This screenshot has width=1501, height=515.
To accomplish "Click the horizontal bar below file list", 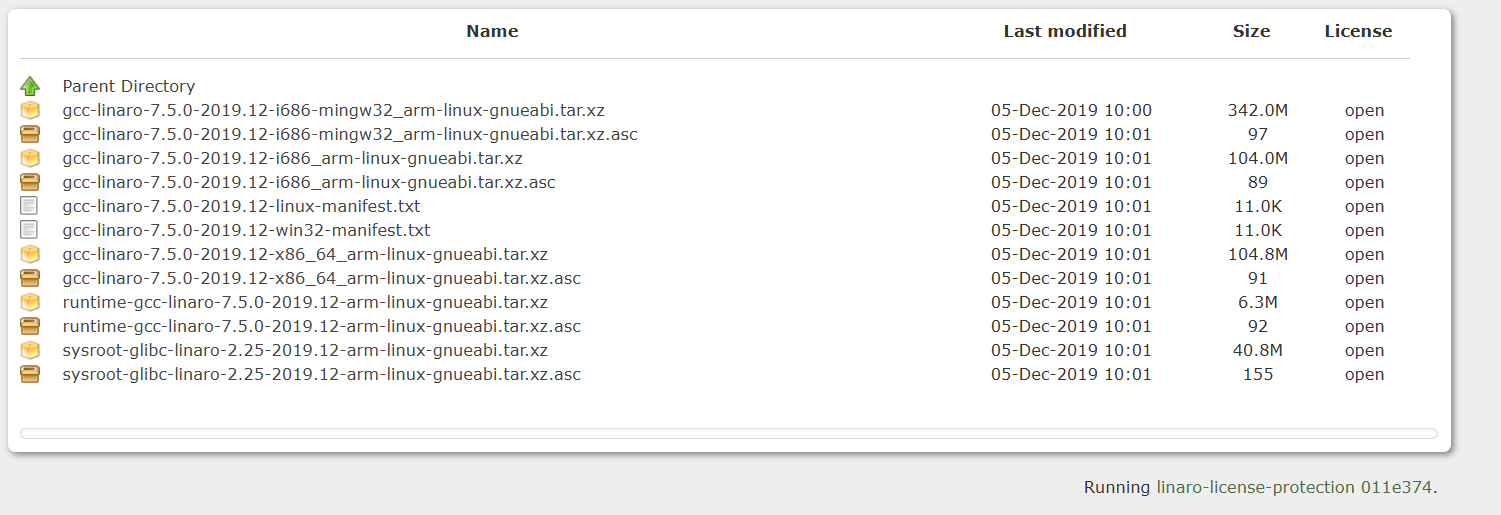I will [x=729, y=433].
